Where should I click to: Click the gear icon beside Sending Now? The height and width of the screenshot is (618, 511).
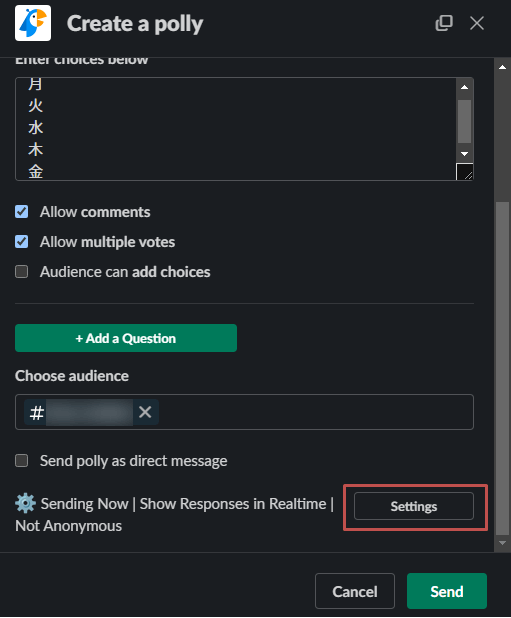(x=25, y=503)
